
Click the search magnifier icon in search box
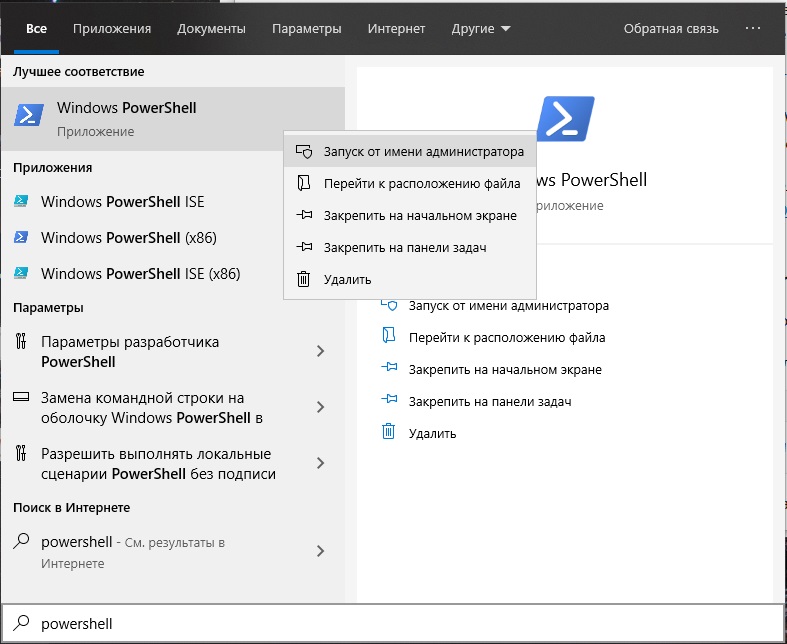click(21, 623)
